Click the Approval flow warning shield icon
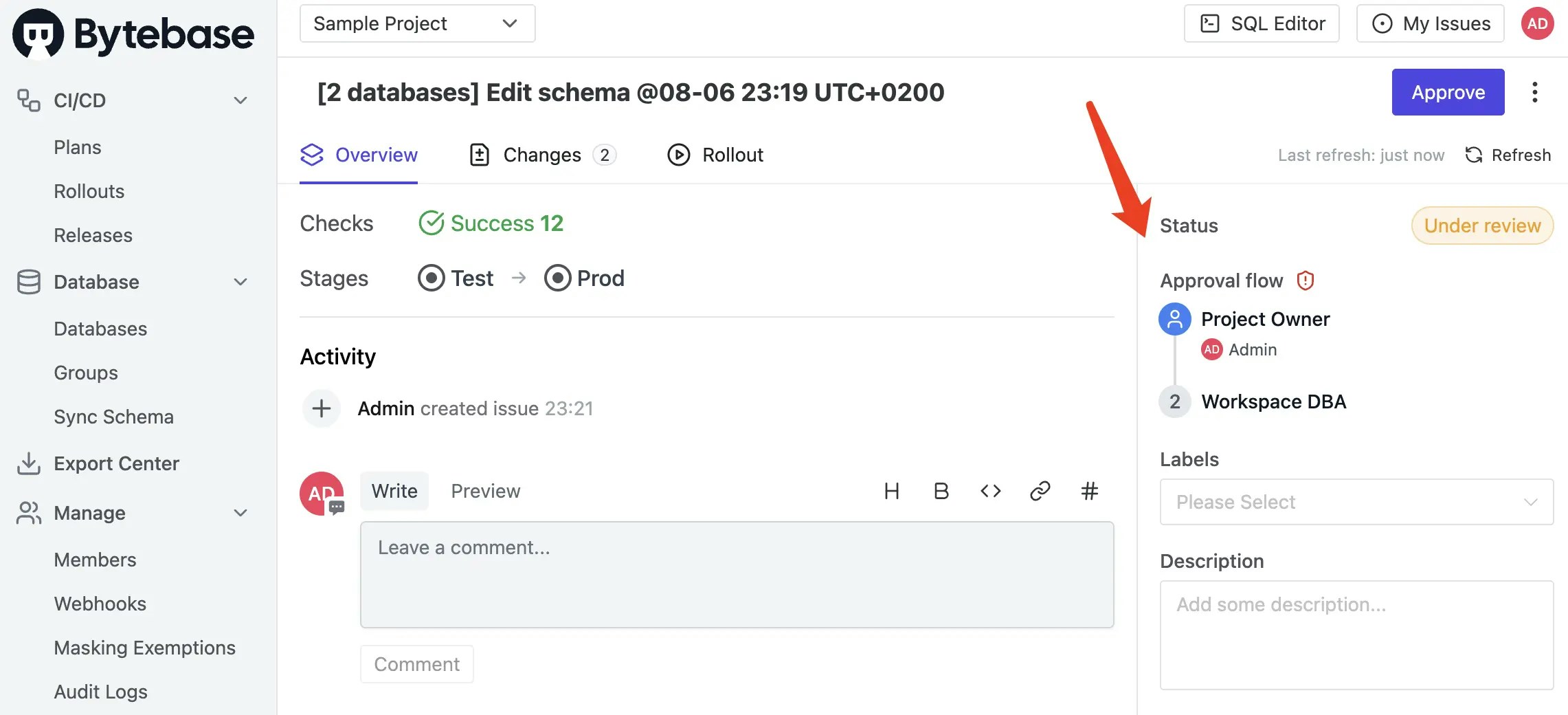 tap(1305, 280)
